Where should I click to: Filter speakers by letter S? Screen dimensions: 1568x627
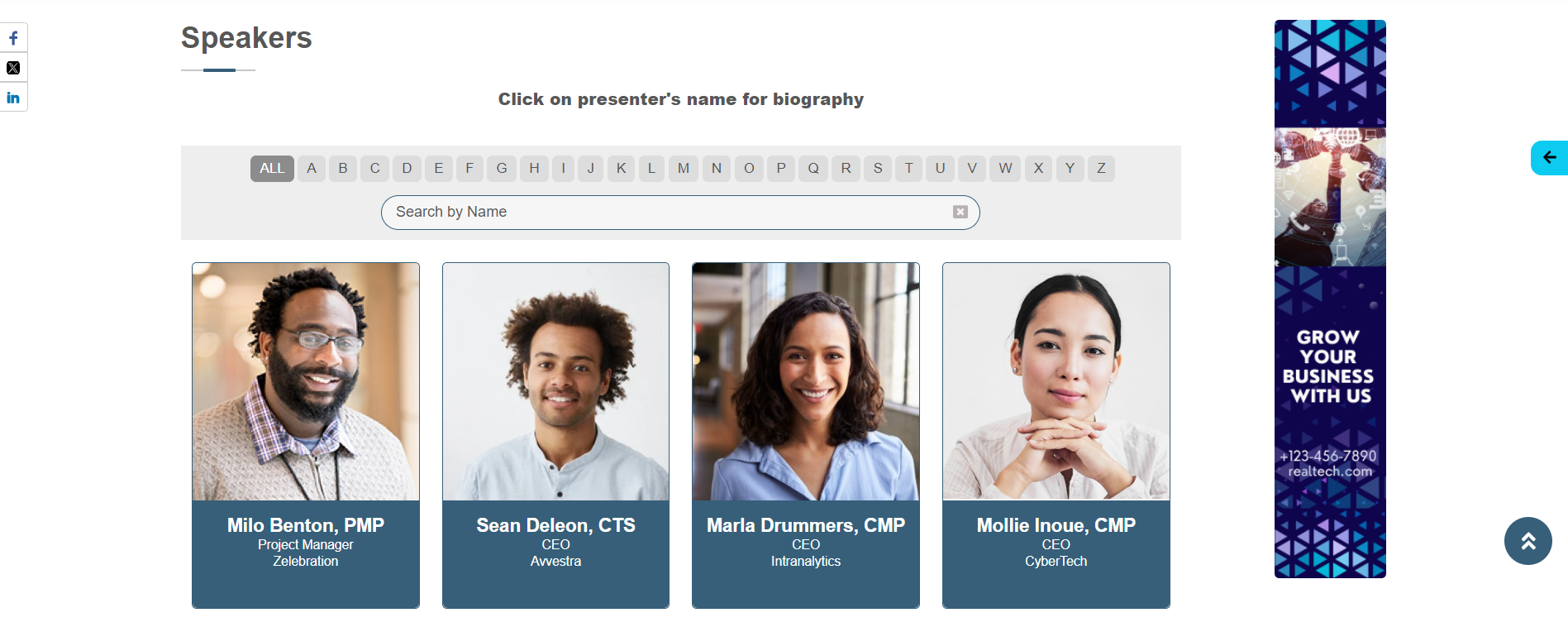878,168
